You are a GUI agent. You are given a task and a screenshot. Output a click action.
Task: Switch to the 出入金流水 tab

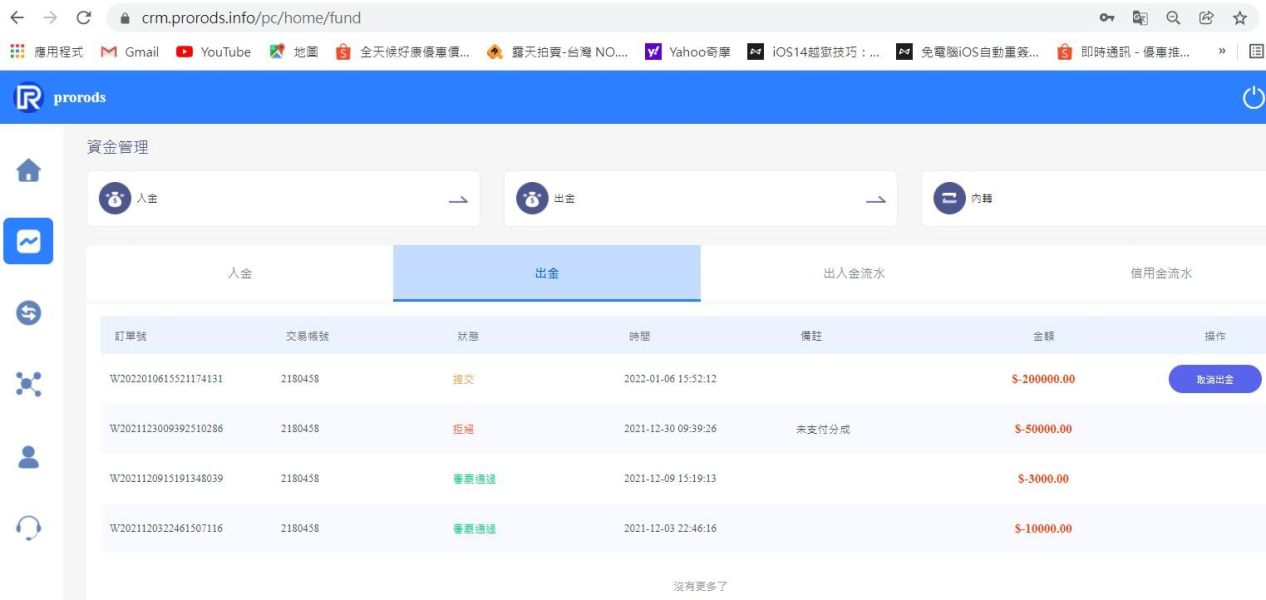pyautogui.click(x=854, y=273)
